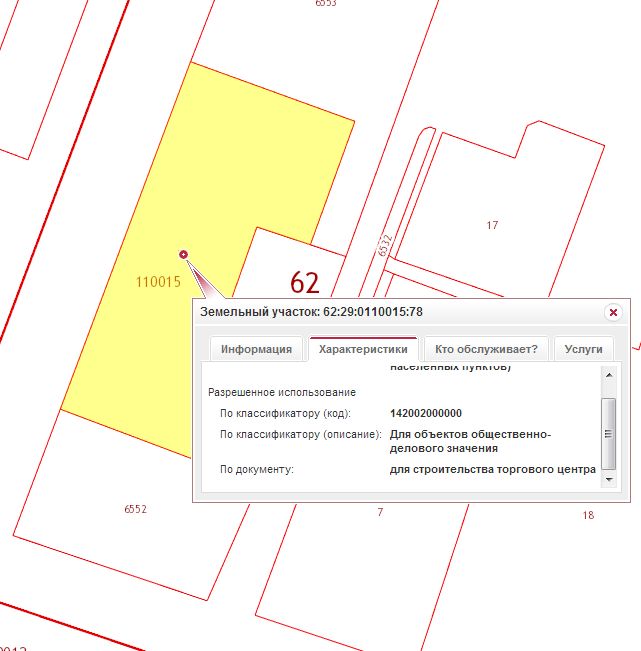This screenshot has width=641, height=651.
Task: Click the scrollbar down arrow in popup
Action: (x=607, y=481)
